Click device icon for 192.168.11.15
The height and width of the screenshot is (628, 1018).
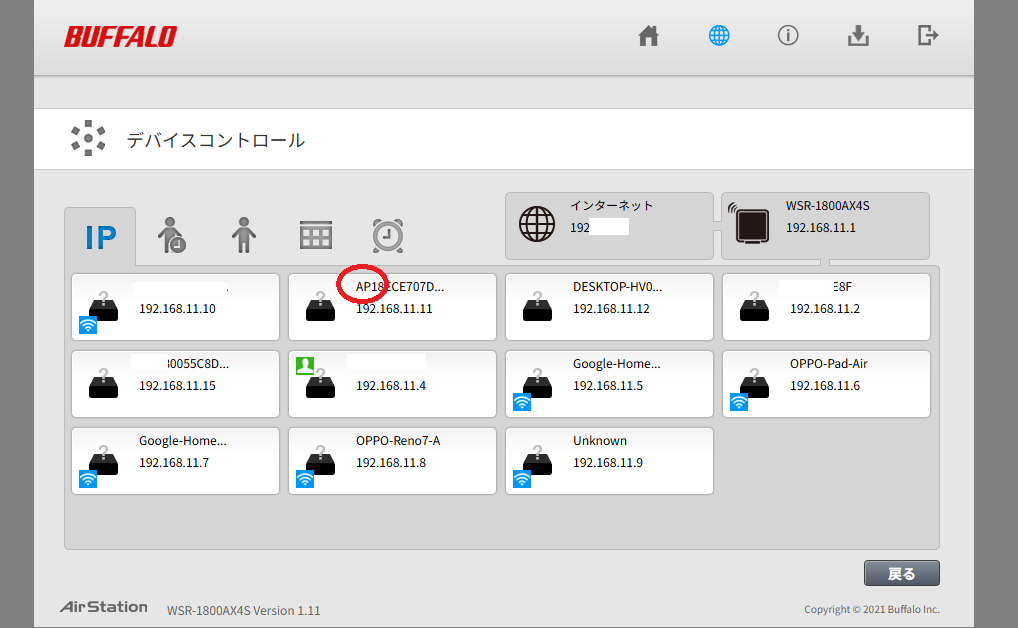[x=103, y=383]
